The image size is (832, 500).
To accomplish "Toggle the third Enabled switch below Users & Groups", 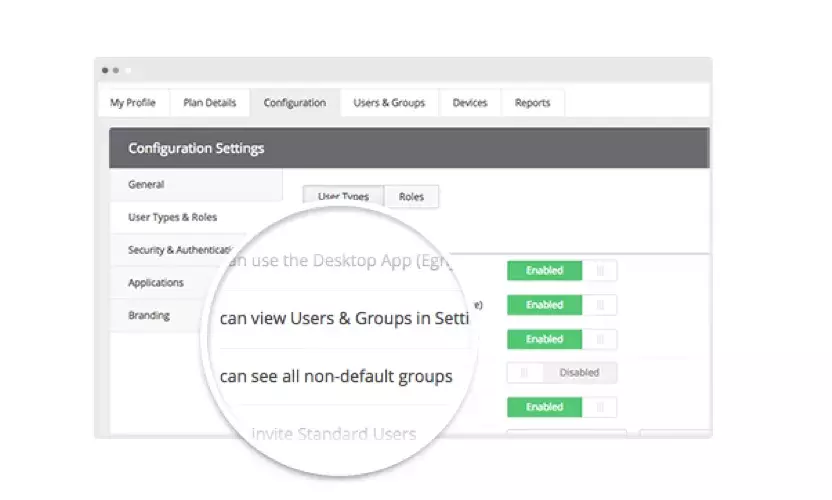I will click(562, 339).
